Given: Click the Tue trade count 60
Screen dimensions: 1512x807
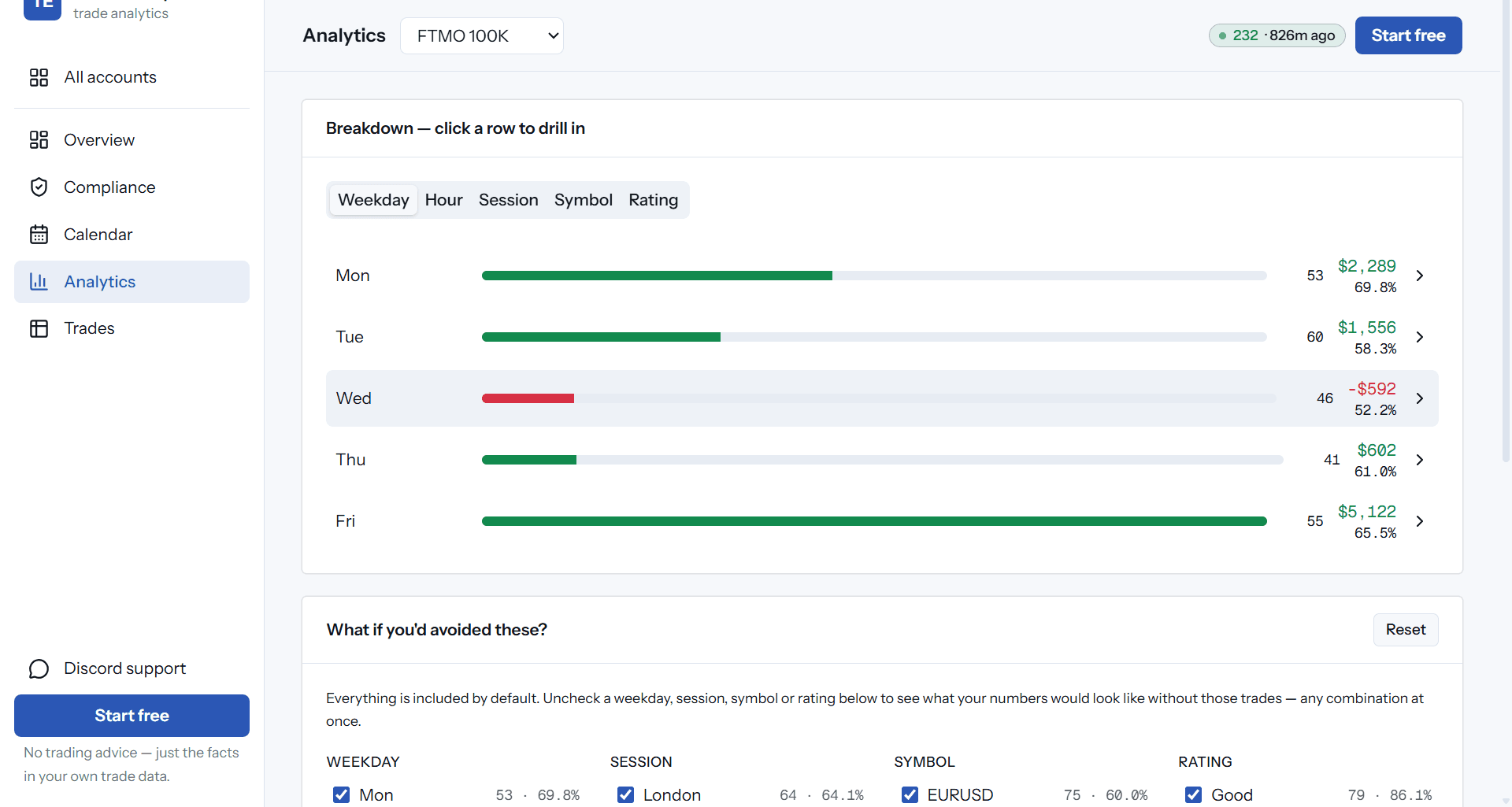Looking at the screenshot, I should coord(1315,337).
